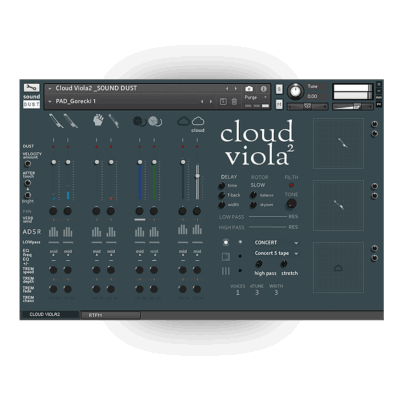This screenshot has width=400, height=400.
Task: Select radio dot beside three bars icon
Action: click(x=240, y=271)
